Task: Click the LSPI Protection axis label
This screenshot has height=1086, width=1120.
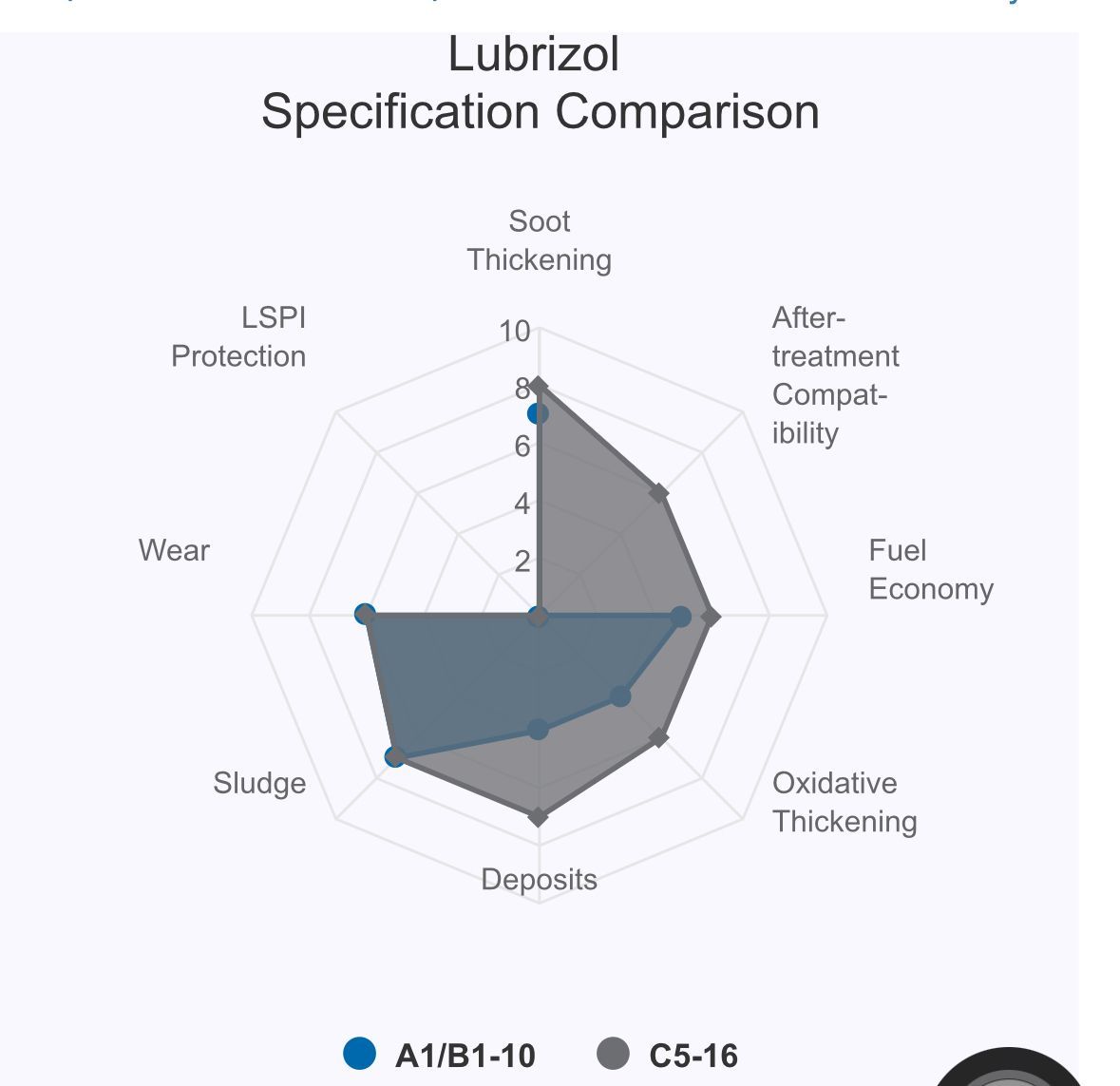Action: tap(239, 336)
